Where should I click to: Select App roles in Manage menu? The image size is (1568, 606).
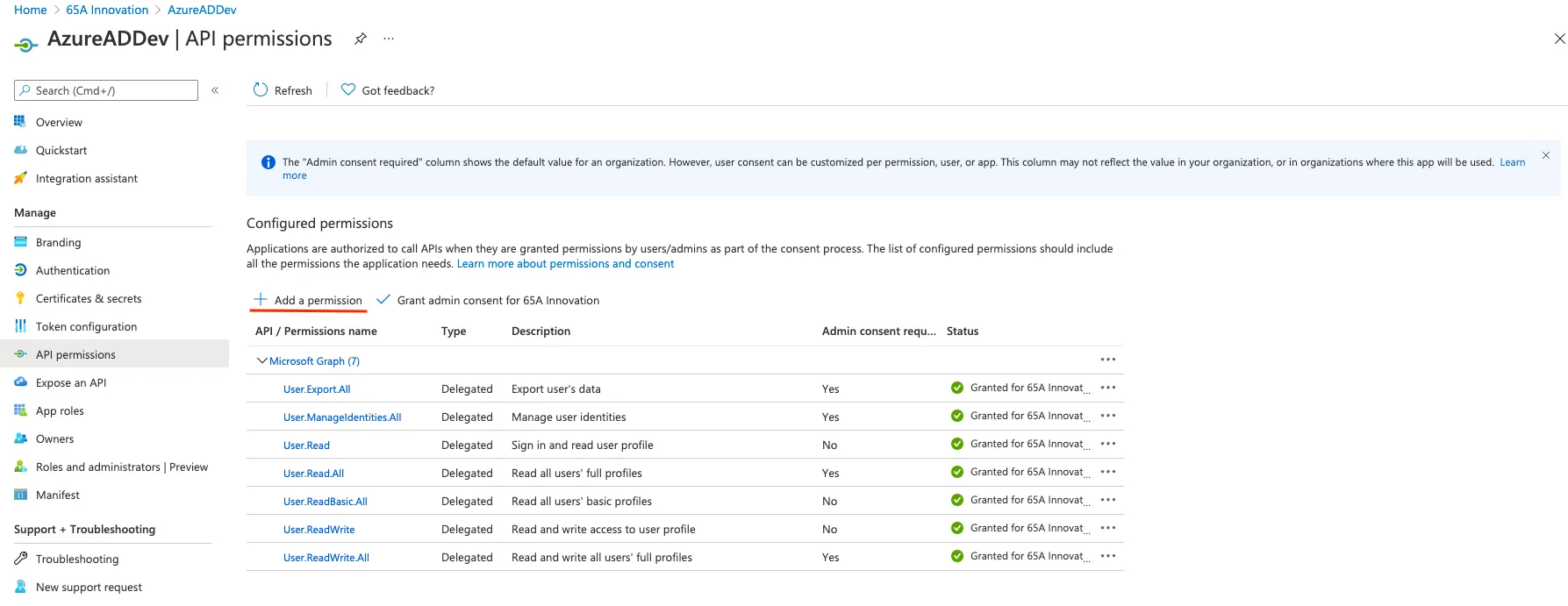pos(60,410)
